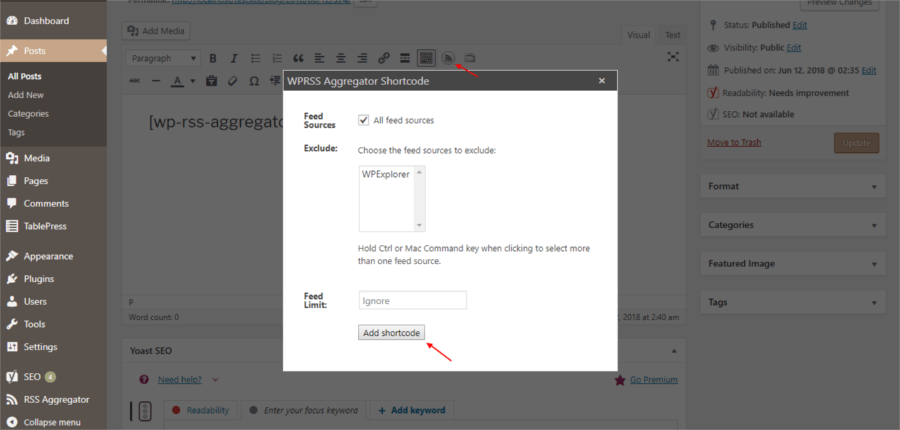Insert a link via chain icon
Screen dimensions: 900x430
[x=384, y=58]
